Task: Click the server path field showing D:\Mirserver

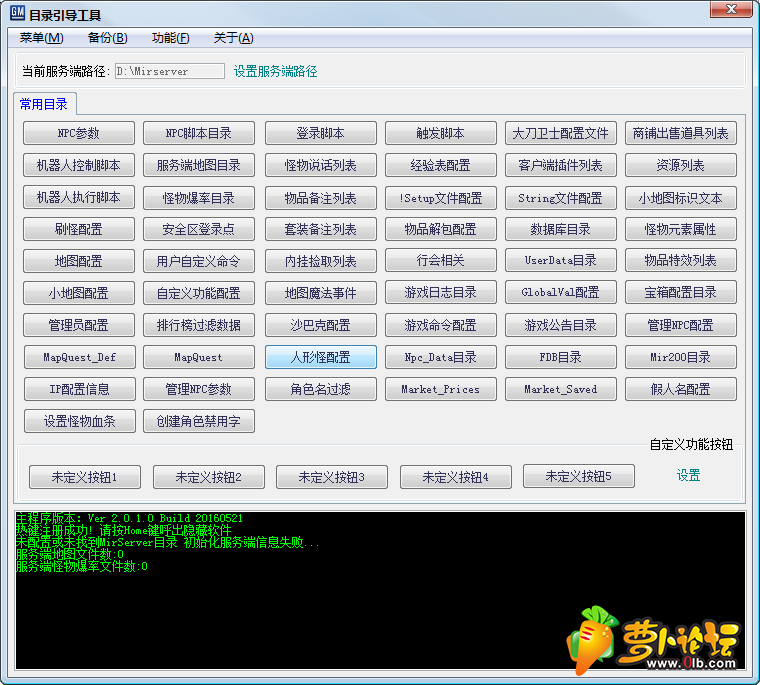Action: (x=170, y=71)
